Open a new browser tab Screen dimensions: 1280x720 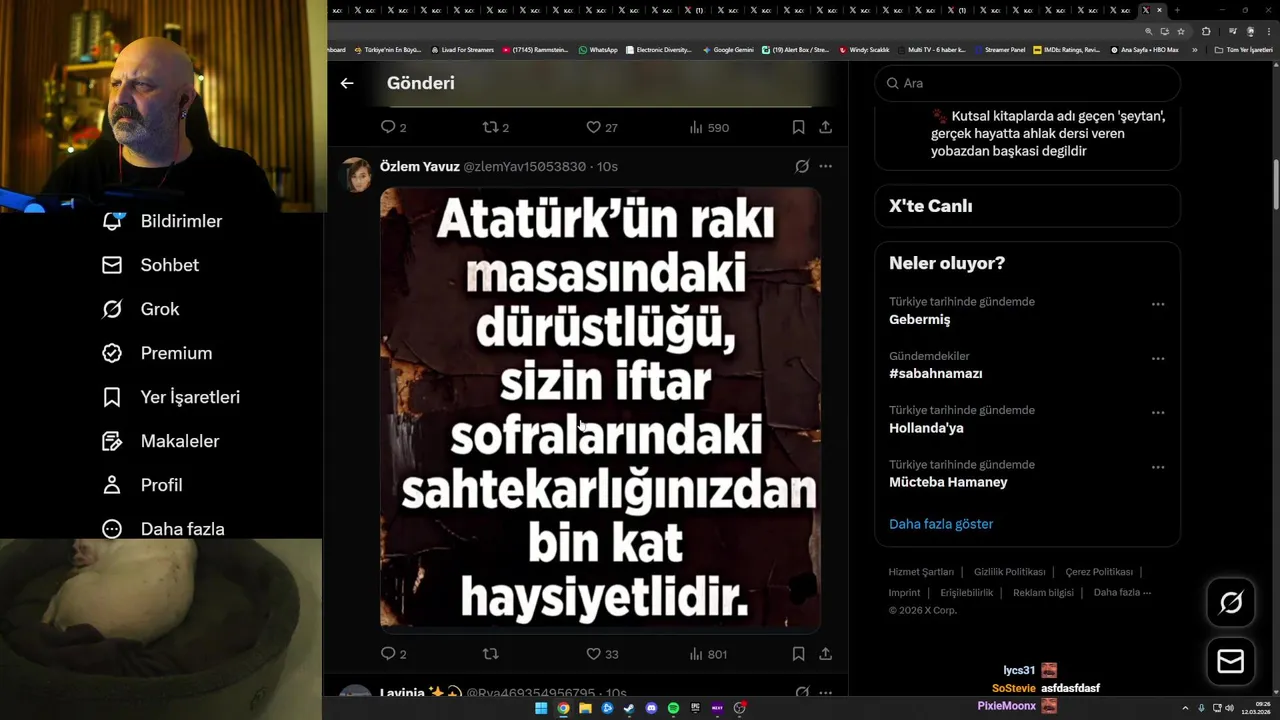coord(1176,10)
